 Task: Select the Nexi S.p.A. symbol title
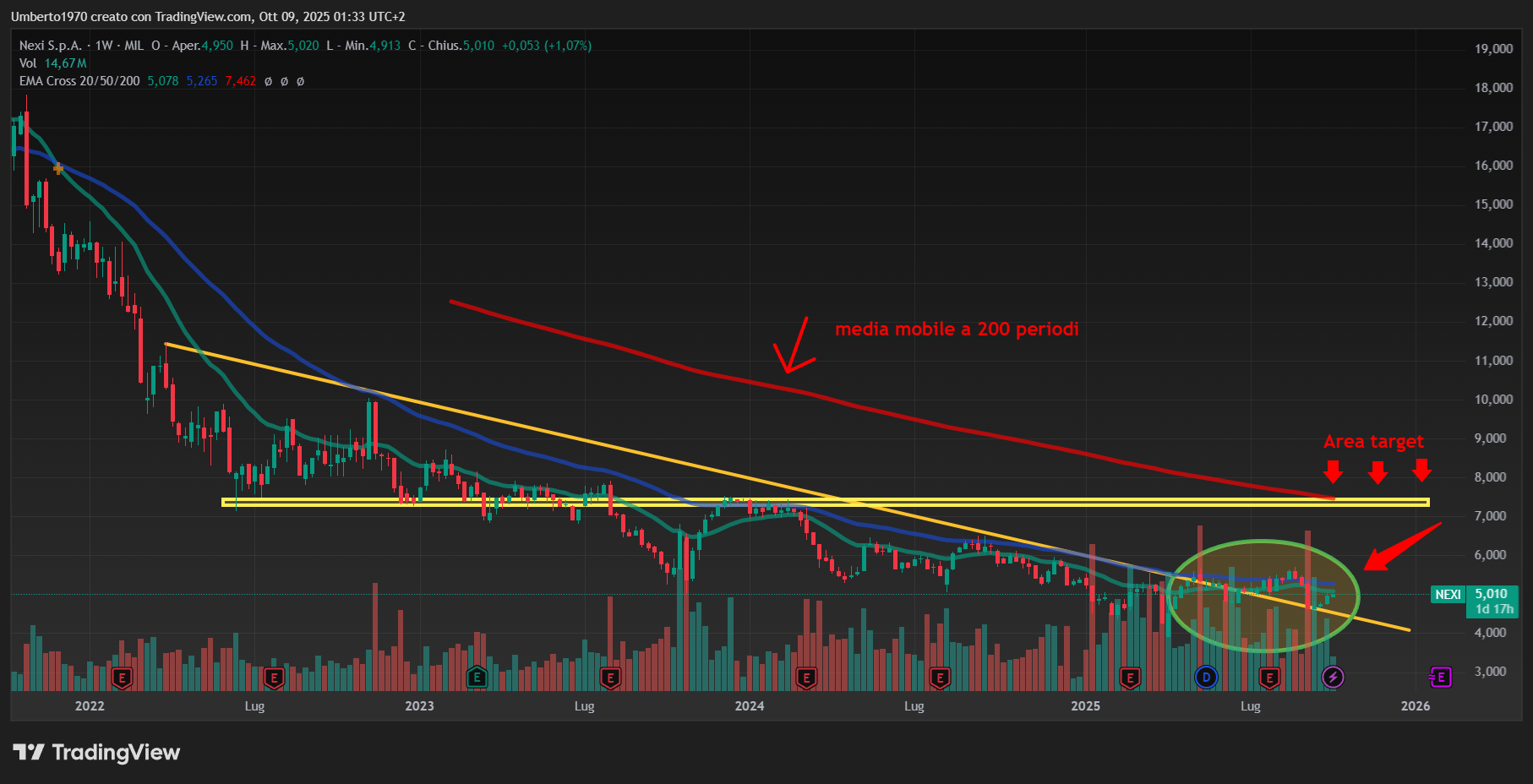click(x=51, y=46)
